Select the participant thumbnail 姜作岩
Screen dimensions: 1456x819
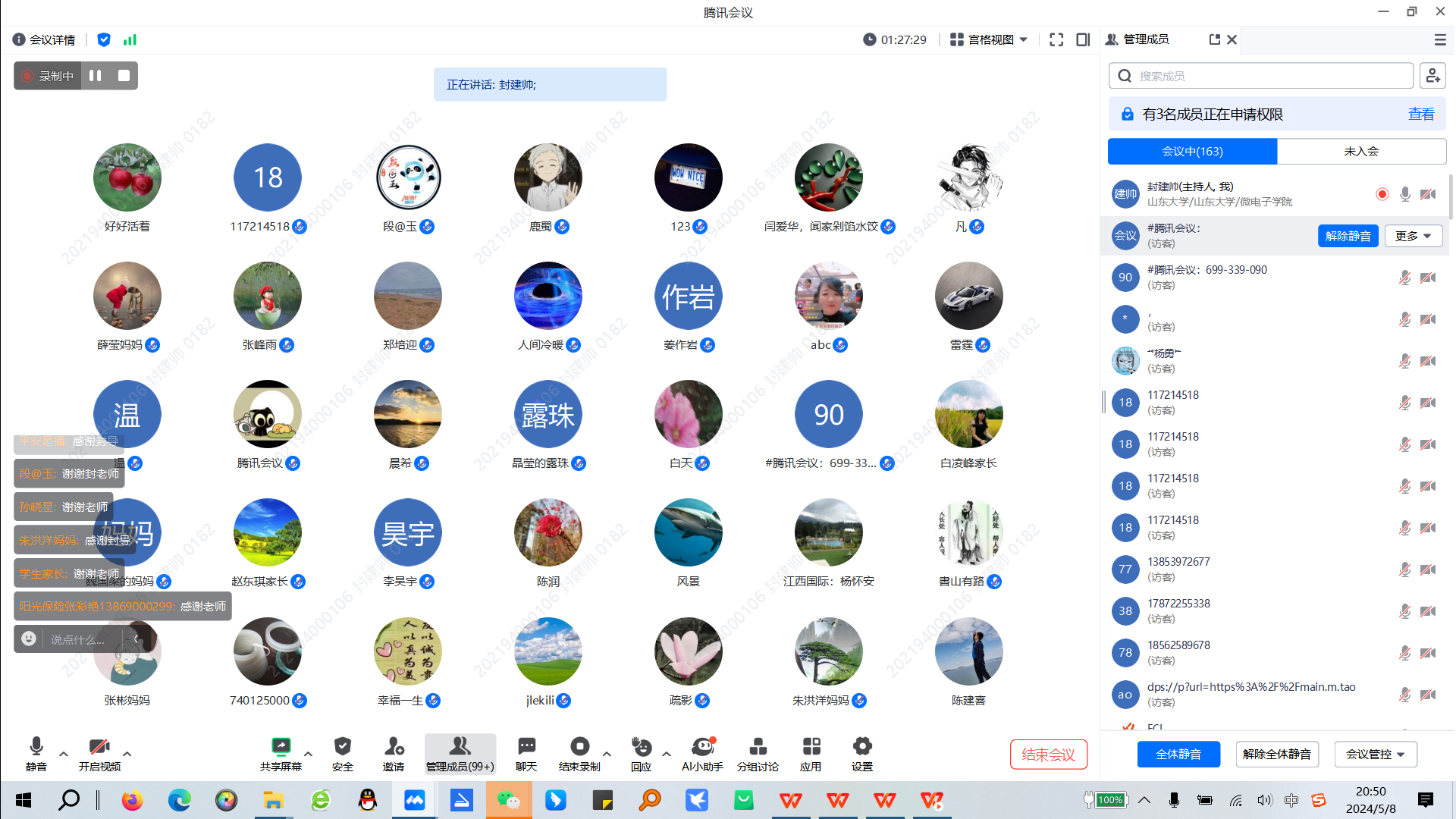(688, 296)
